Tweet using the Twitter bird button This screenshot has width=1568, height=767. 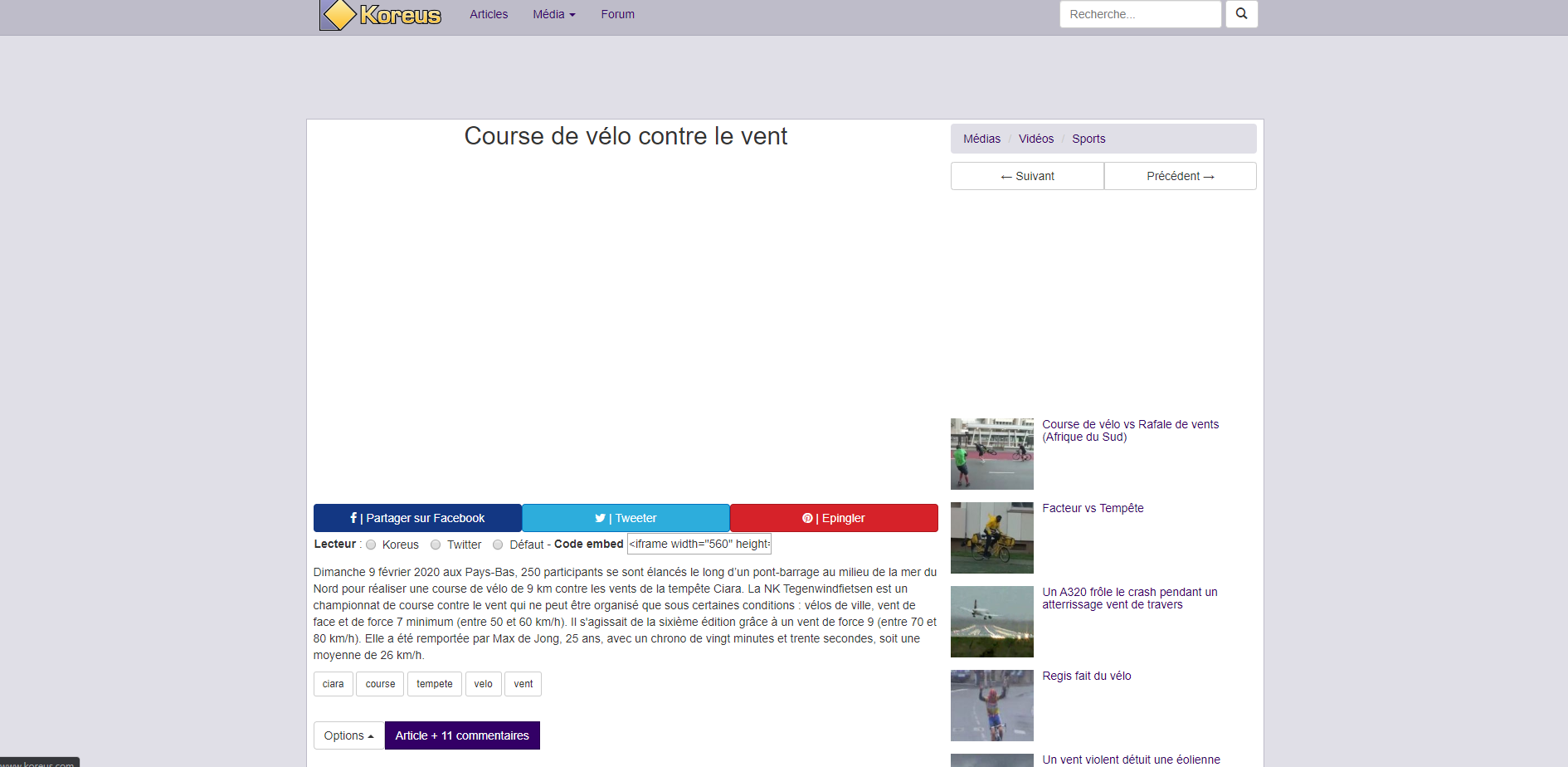click(x=626, y=518)
